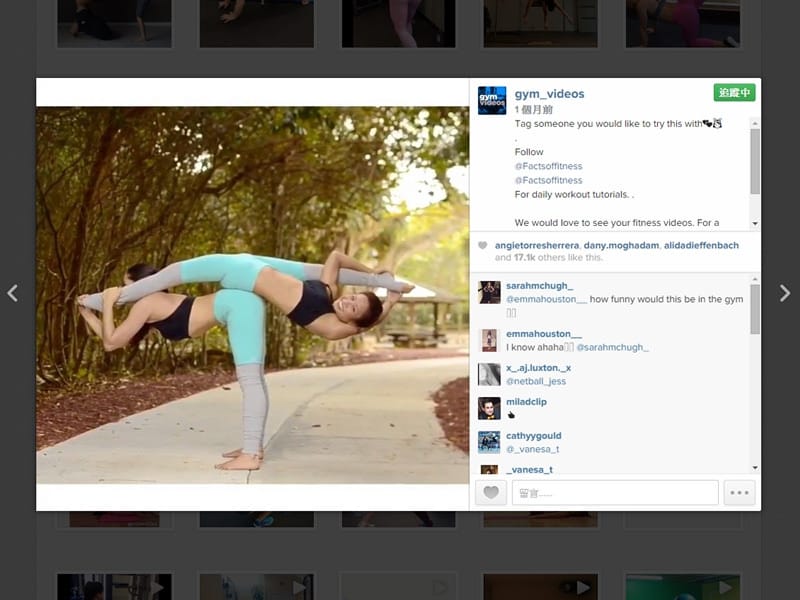Toggle the green following button
The height and width of the screenshot is (600, 800).
(x=734, y=92)
